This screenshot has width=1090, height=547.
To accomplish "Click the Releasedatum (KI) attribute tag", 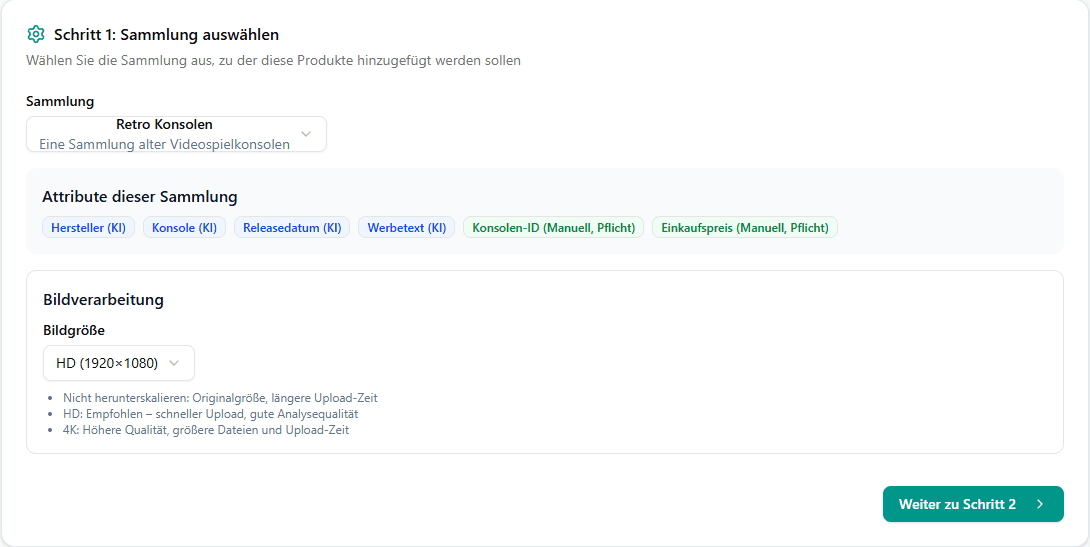I will click(x=292, y=228).
